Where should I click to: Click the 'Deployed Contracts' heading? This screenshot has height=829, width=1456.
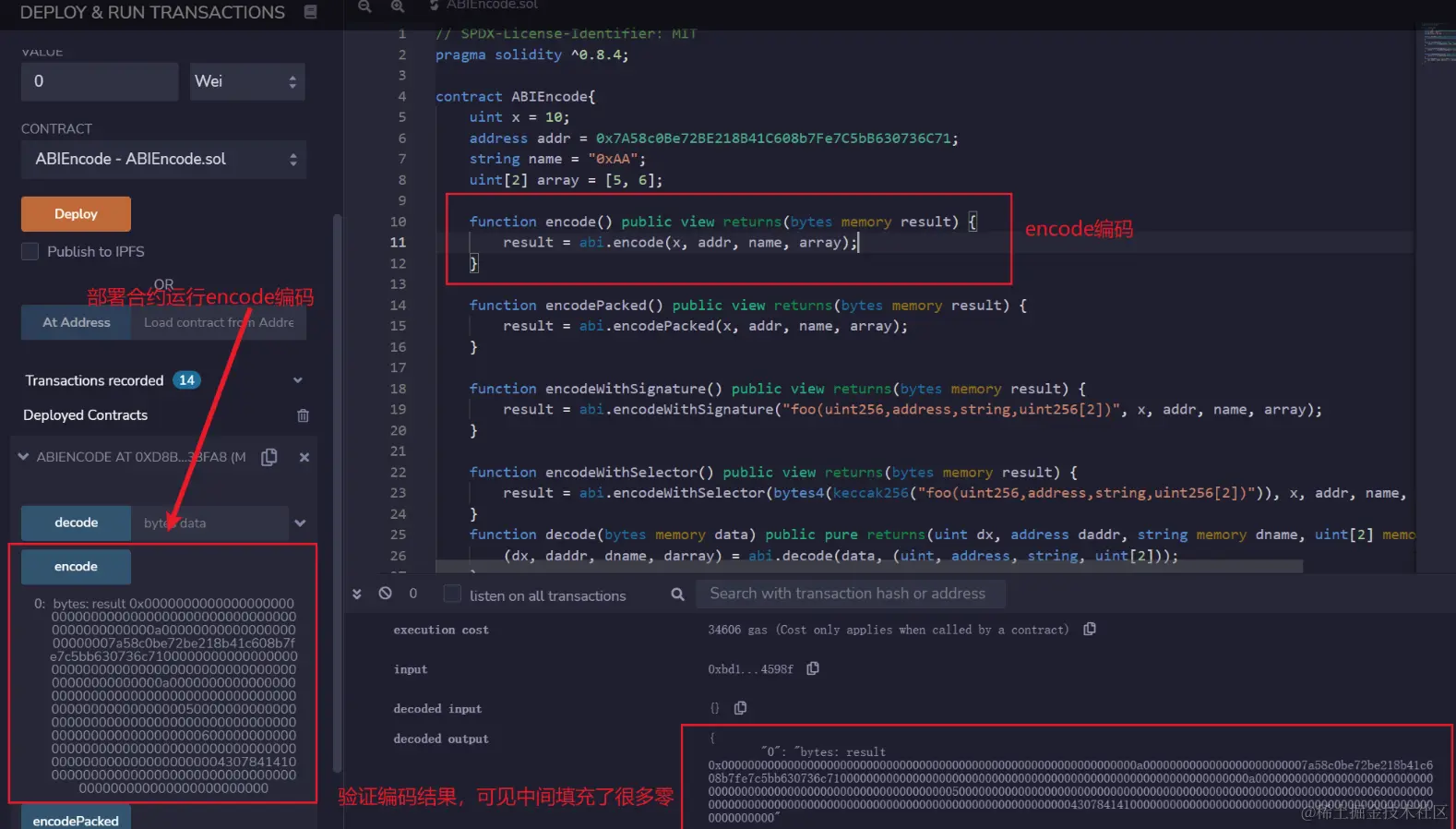click(86, 415)
